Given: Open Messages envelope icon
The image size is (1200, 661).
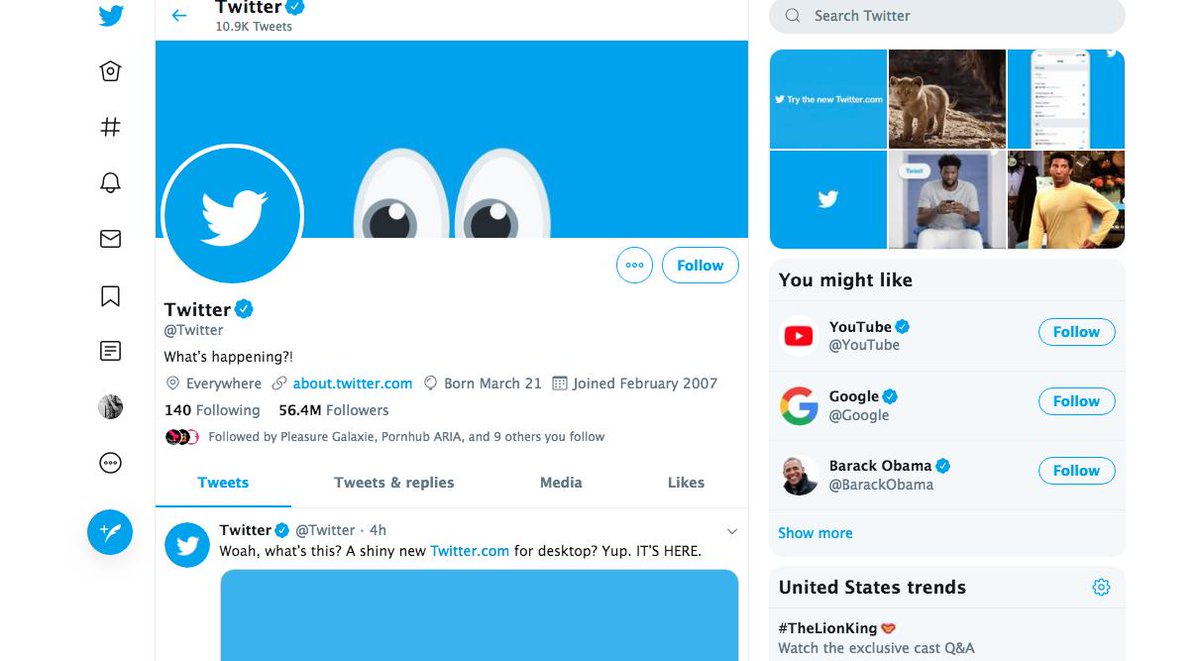Looking at the screenshot, I should click(x=111, y=239).
